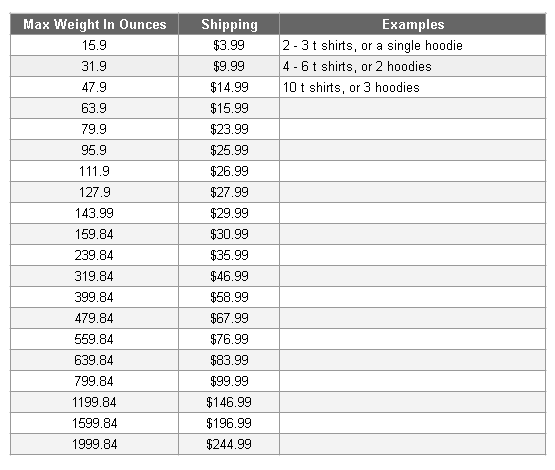
Task: Select the 1999.84 weight cell
Action: tap(95, 444)
